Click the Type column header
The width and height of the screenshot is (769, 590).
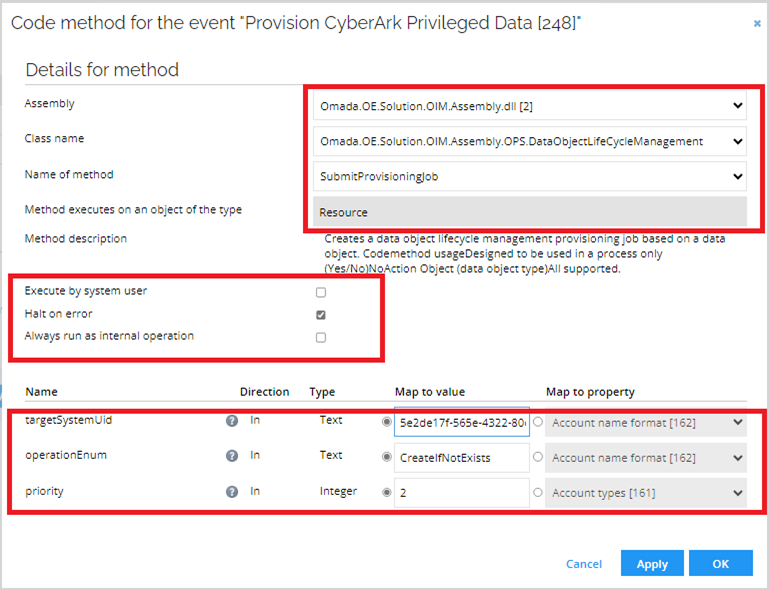tap(322, 392)
